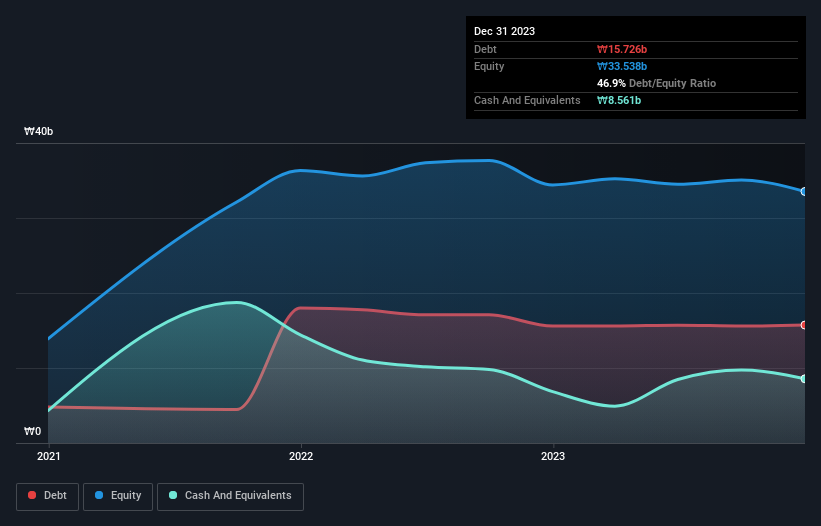Select the red Debt endpoint marker
This screenshot has height=526, width=821.
pyautogui.click(x=804, y=325)
